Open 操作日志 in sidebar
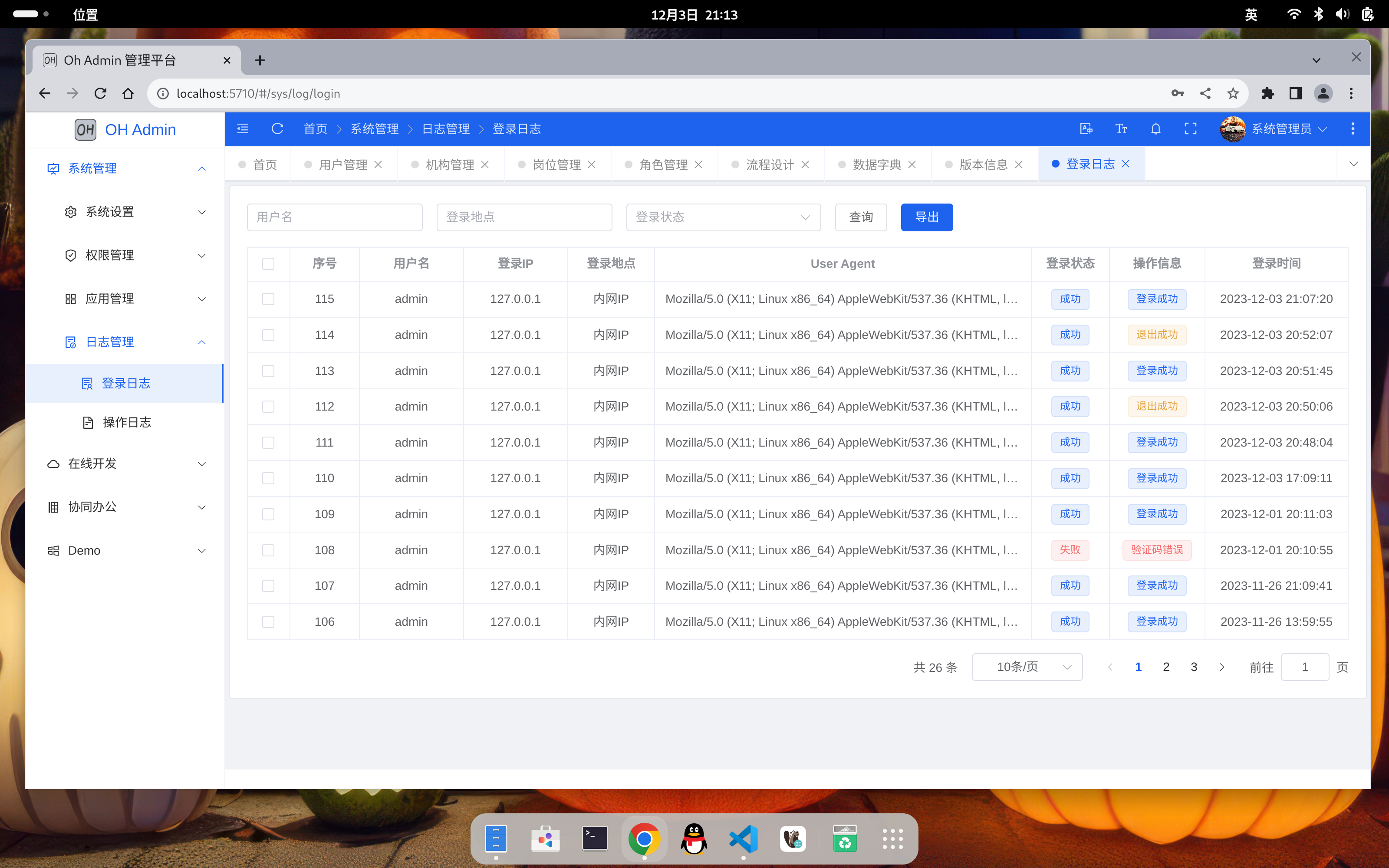 pyautogui.click(x=125, y=423)
